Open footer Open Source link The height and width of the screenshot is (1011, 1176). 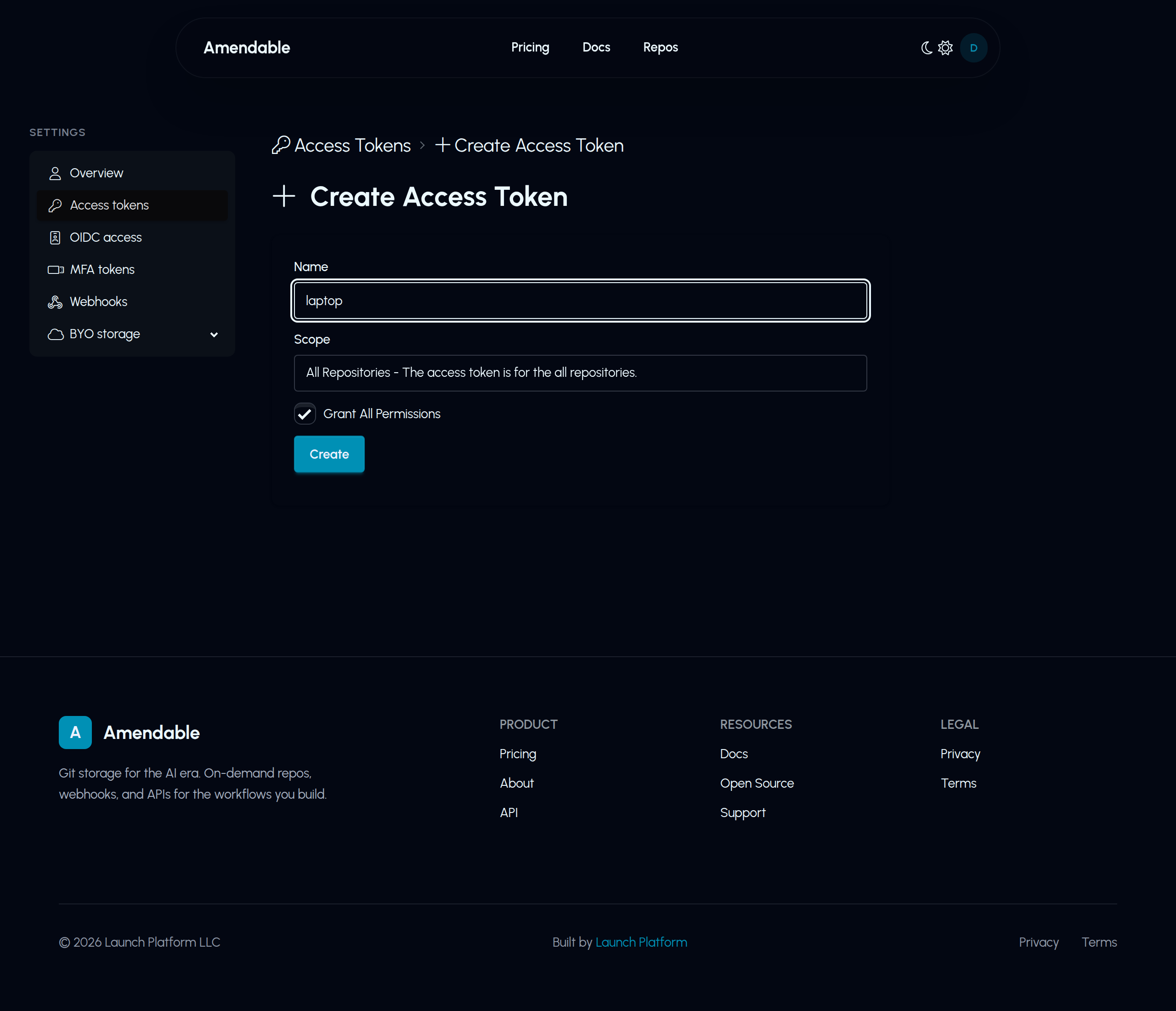point(757,784)
